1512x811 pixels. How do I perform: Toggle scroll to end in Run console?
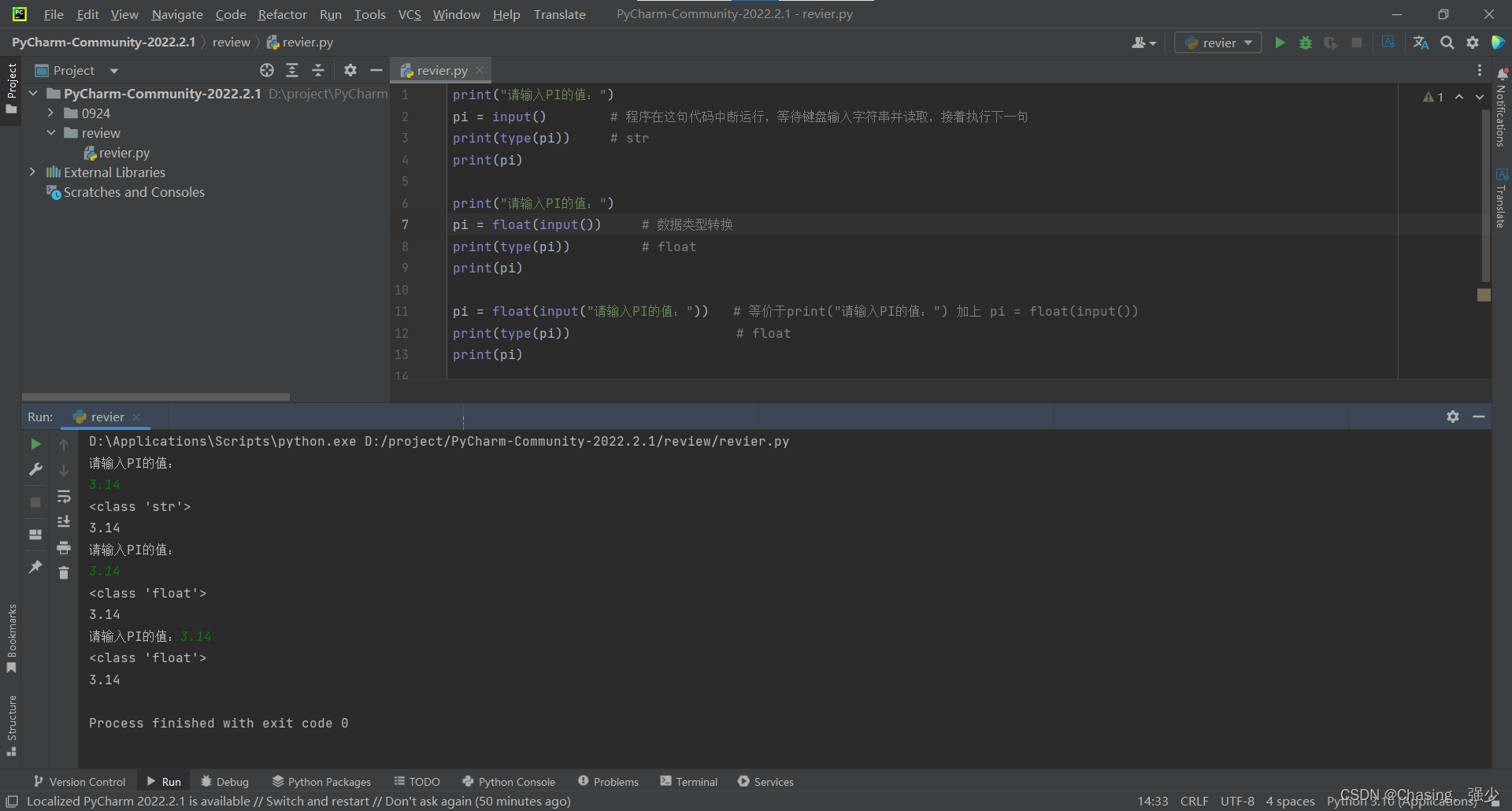[x=64, y=521]
